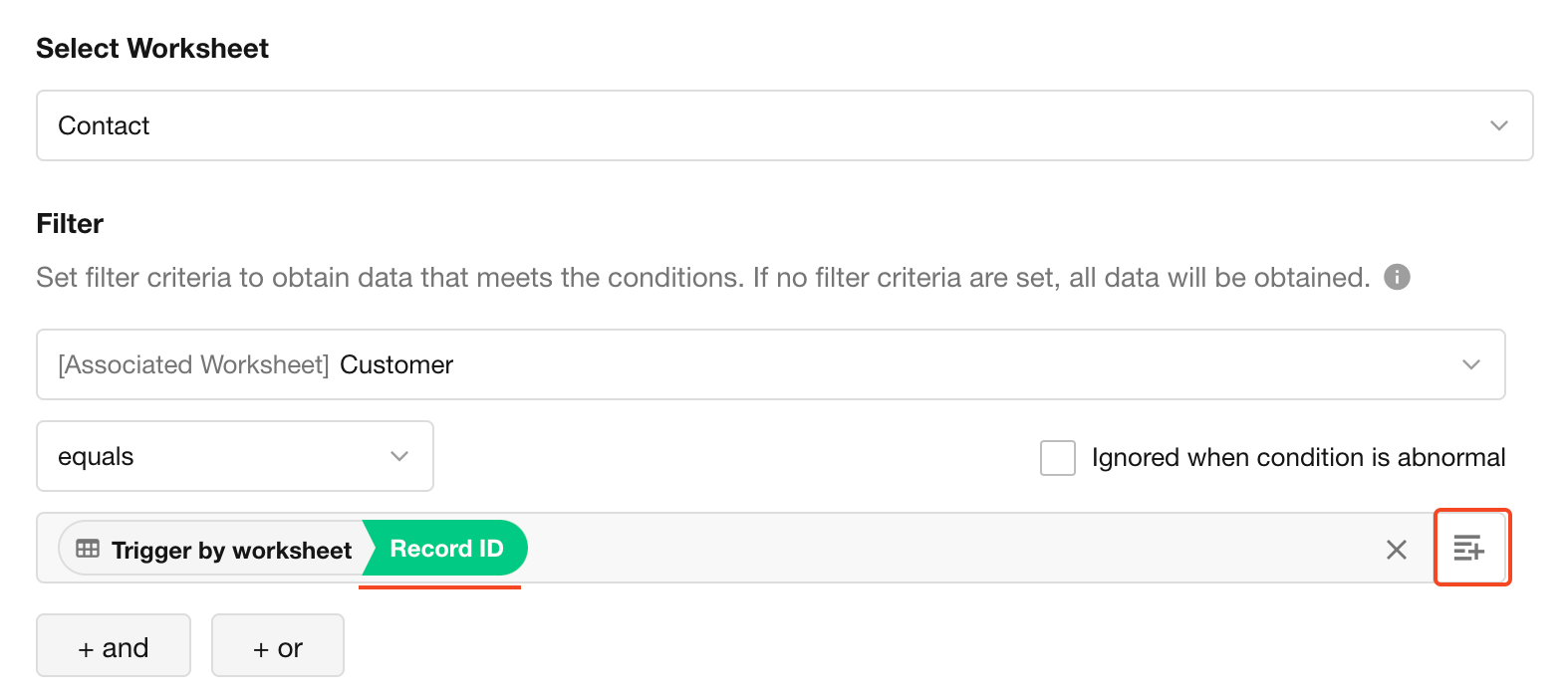The height and width of the screenshot is (695, 1568).
Task: Select the green Record ID tag
Action: 447,549
